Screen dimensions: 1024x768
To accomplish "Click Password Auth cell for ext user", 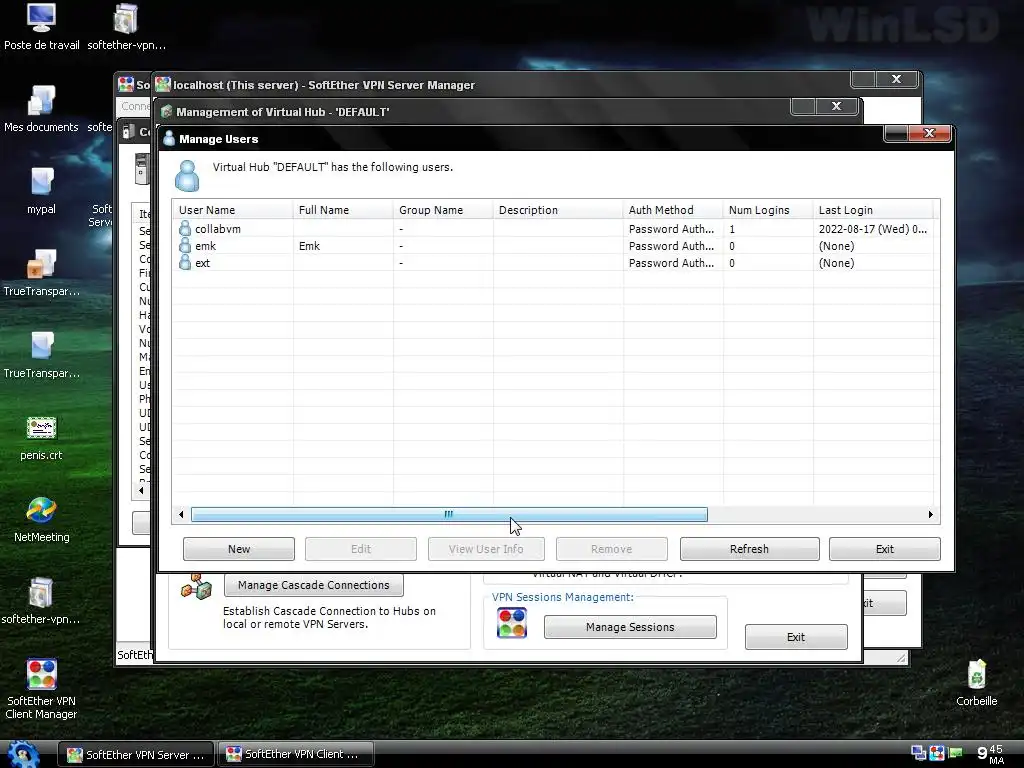I will 671,263.
